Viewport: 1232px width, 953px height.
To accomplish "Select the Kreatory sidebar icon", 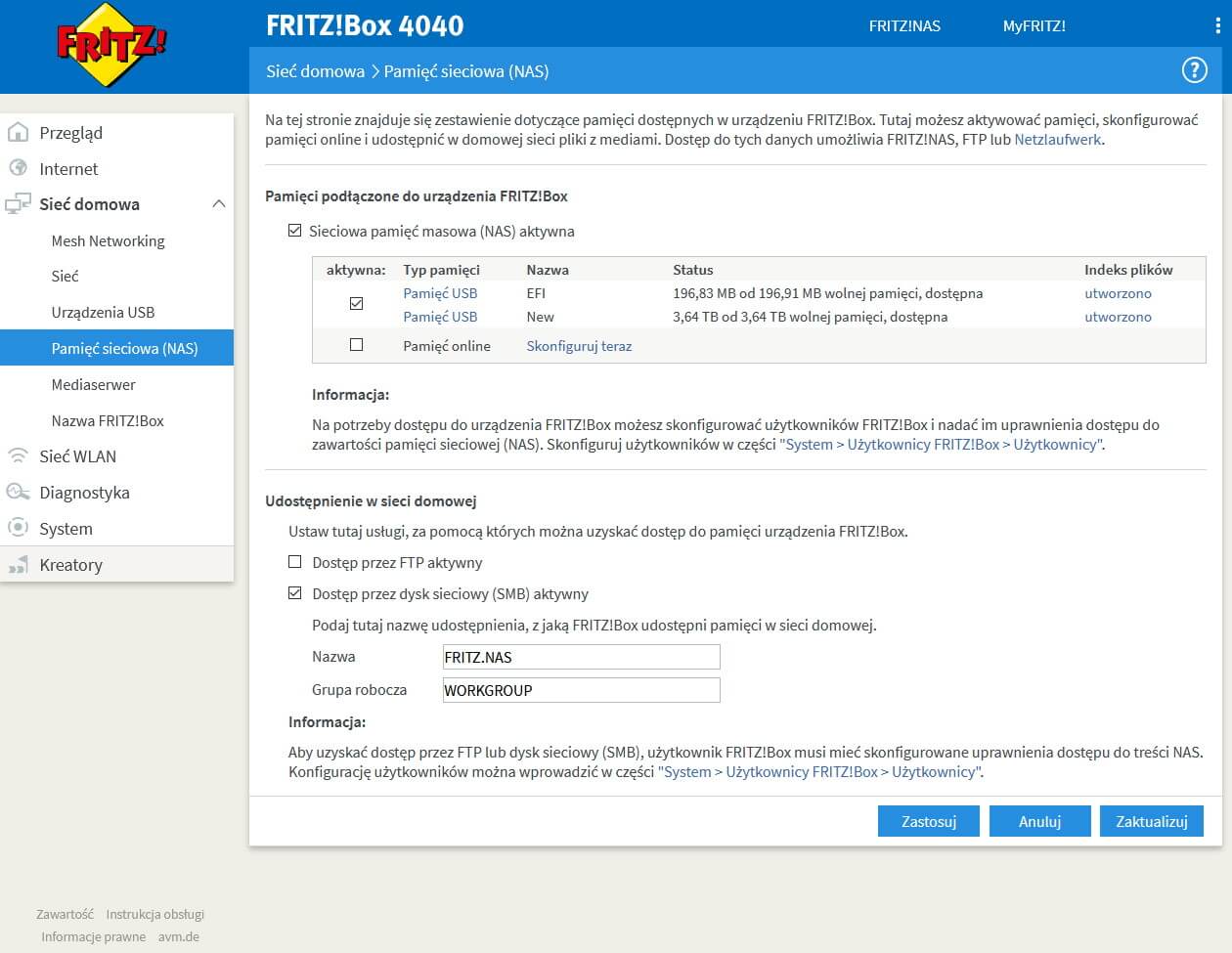I will pos(18,564).
